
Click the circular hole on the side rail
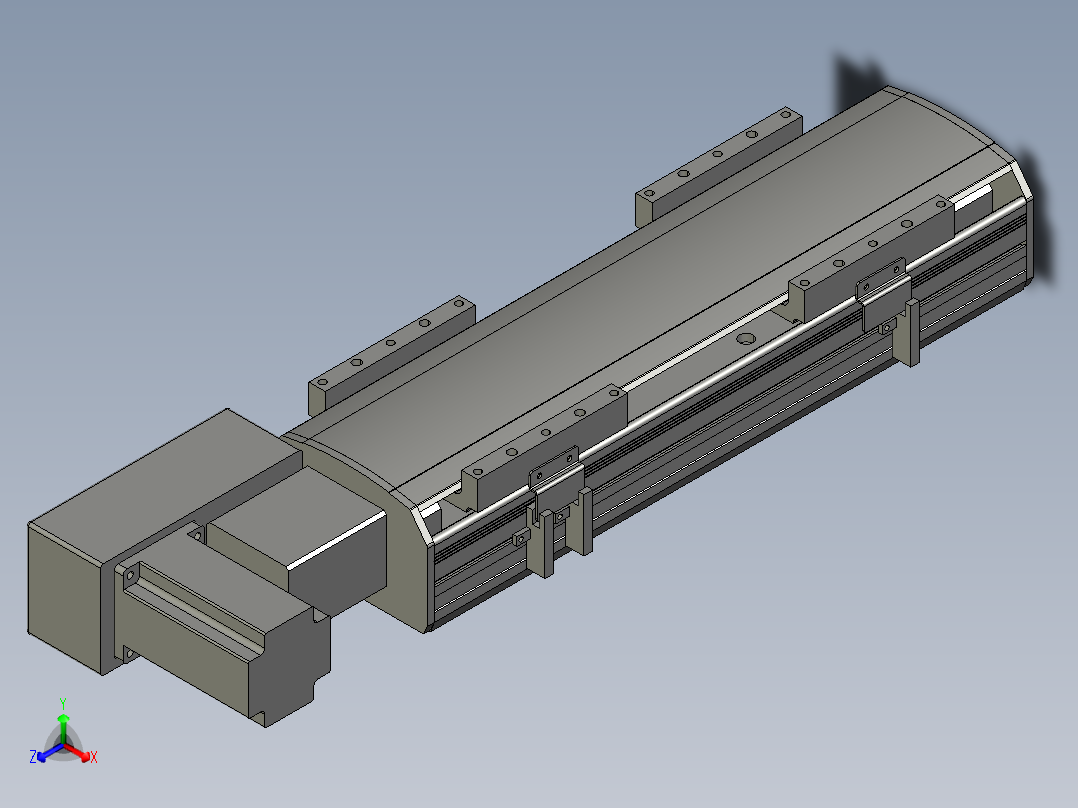746,338
